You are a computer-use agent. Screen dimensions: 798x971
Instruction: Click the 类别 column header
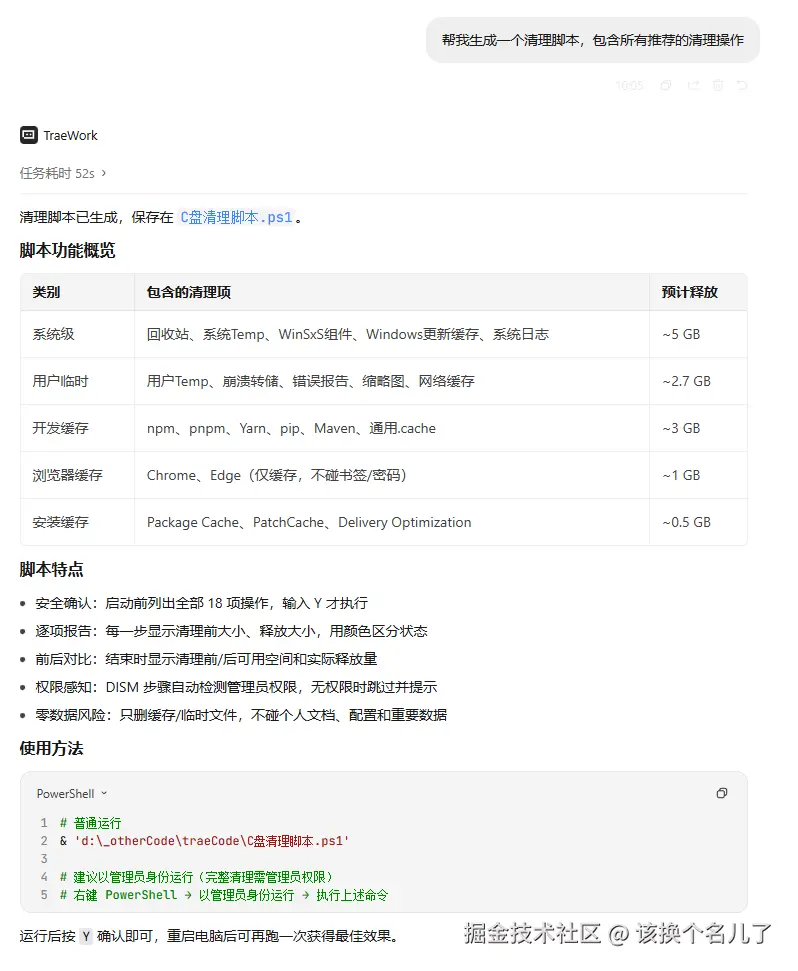tap(77, 292)
